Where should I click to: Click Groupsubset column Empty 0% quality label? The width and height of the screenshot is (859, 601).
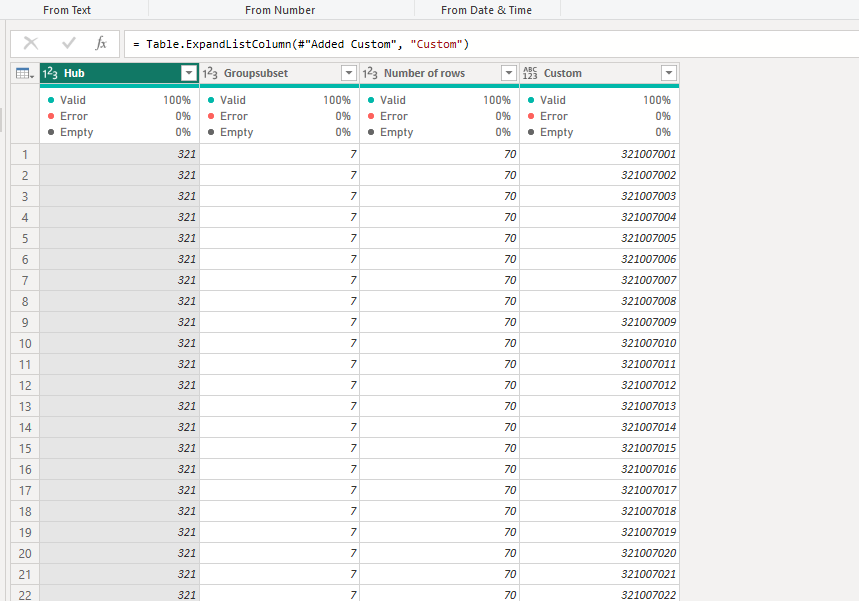click(279, 132)
